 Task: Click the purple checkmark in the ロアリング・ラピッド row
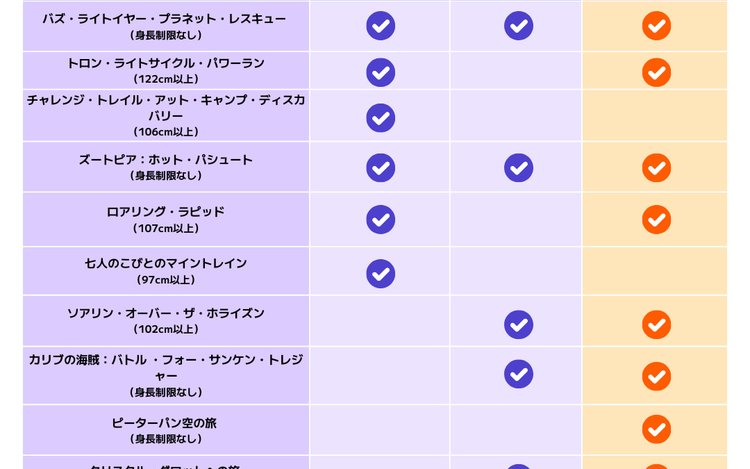point(380,219)
